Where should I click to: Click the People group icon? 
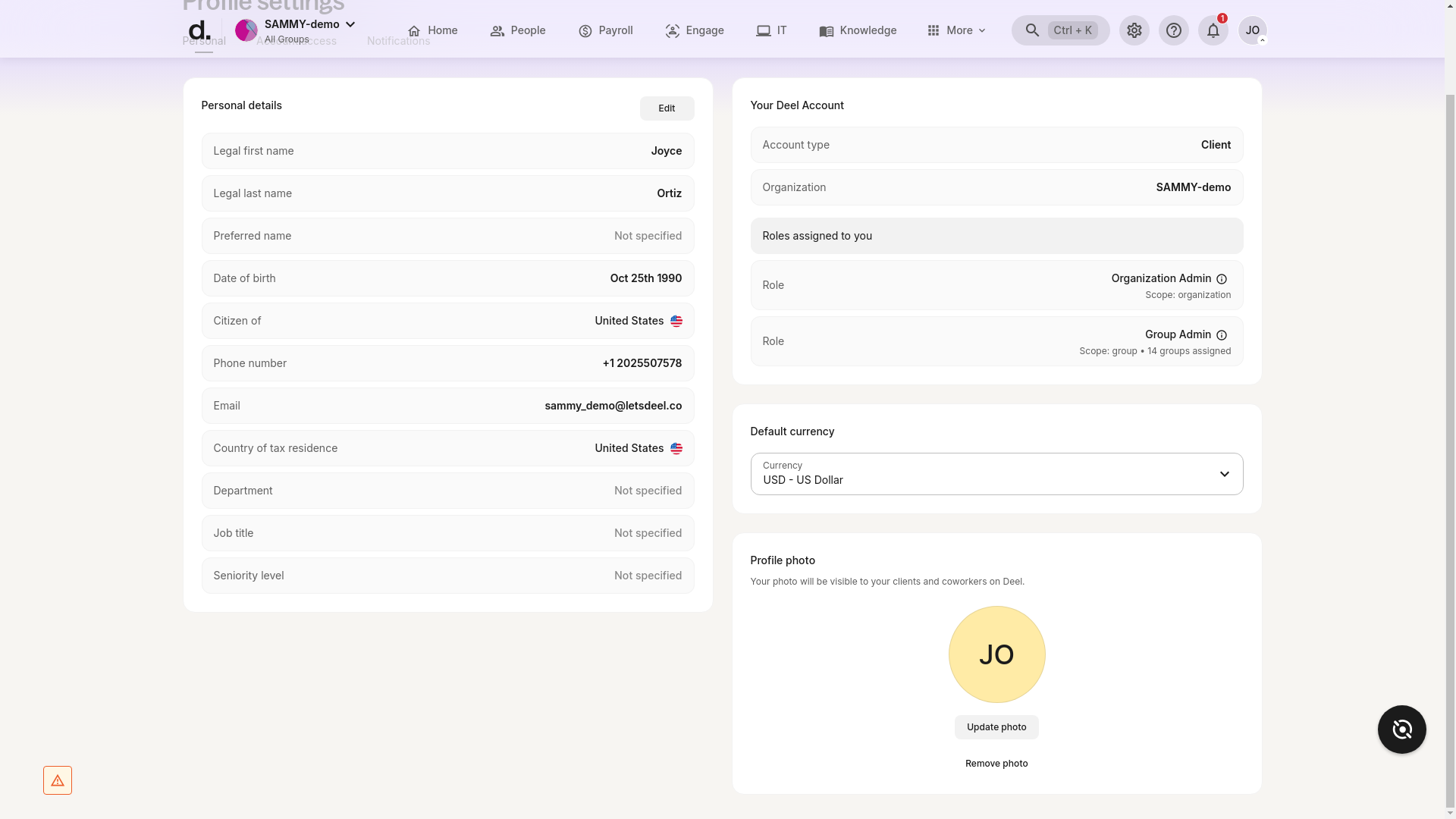point(497,31)
